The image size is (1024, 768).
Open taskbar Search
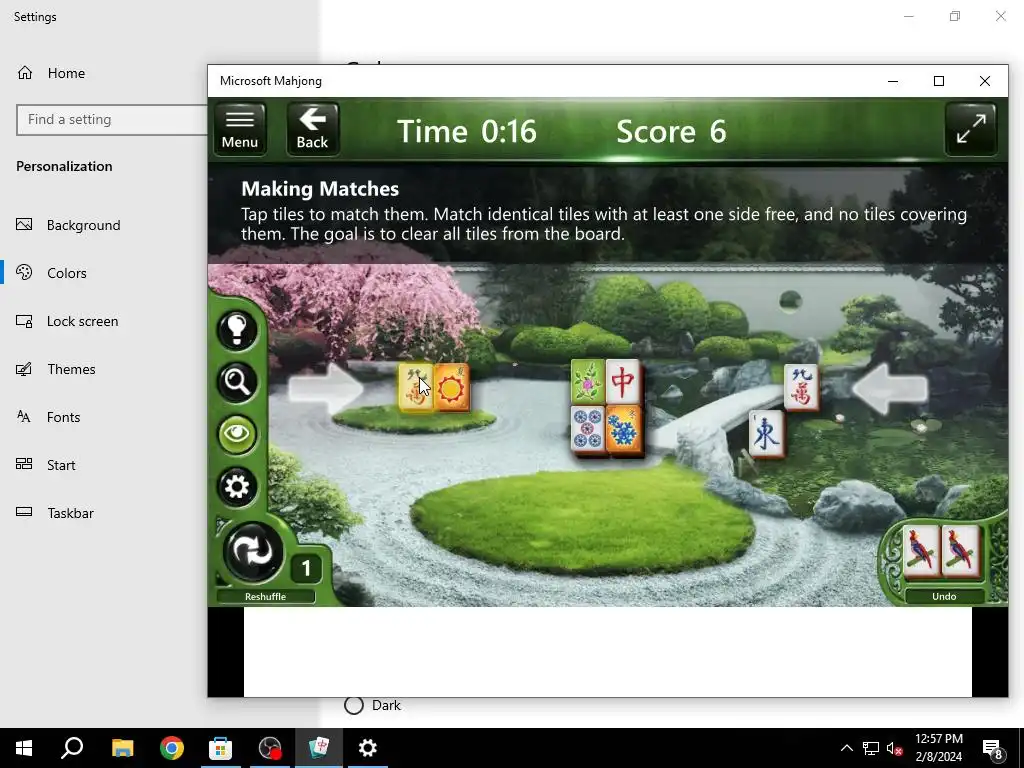click(72, 748)
